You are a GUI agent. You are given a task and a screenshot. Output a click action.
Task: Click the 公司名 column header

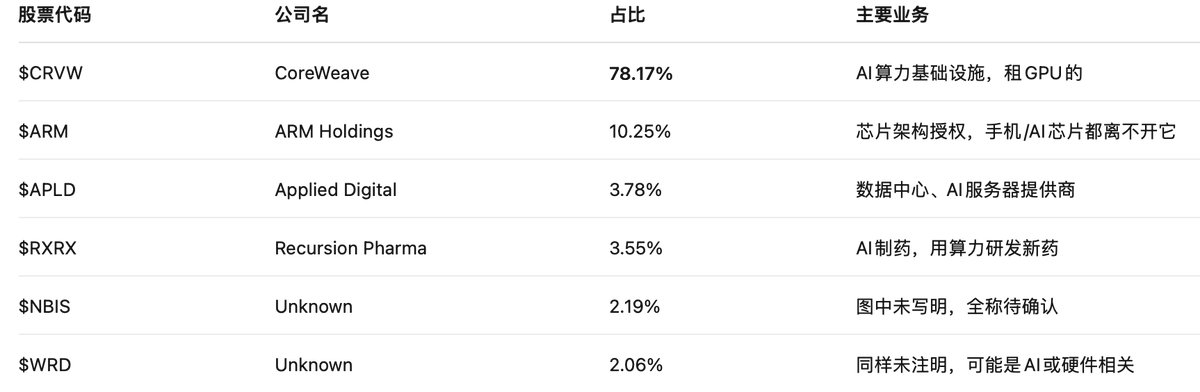coord(302,17)
